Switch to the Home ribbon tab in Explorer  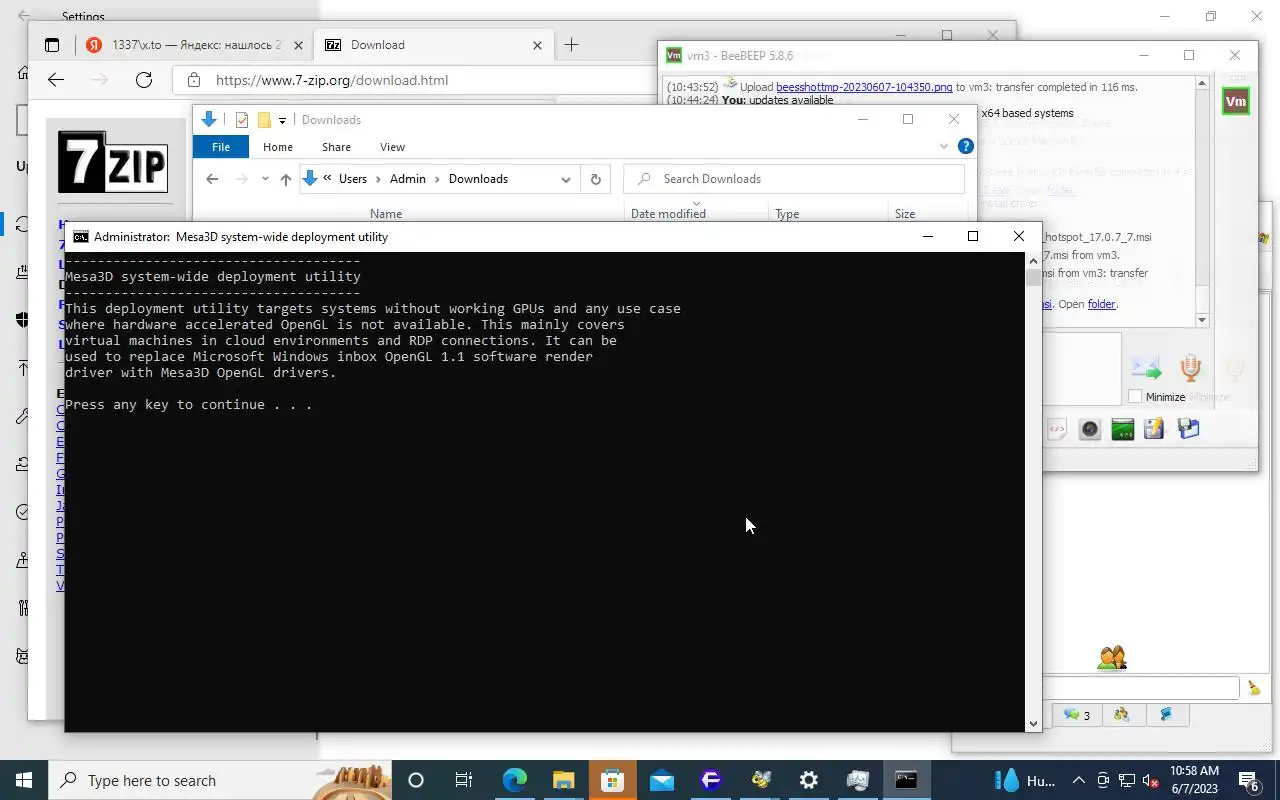pyautogui.click(x=278, y=147)
